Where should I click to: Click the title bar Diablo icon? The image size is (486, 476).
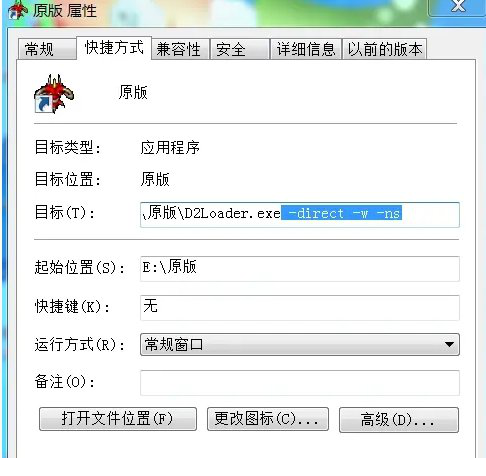point(17,9)
